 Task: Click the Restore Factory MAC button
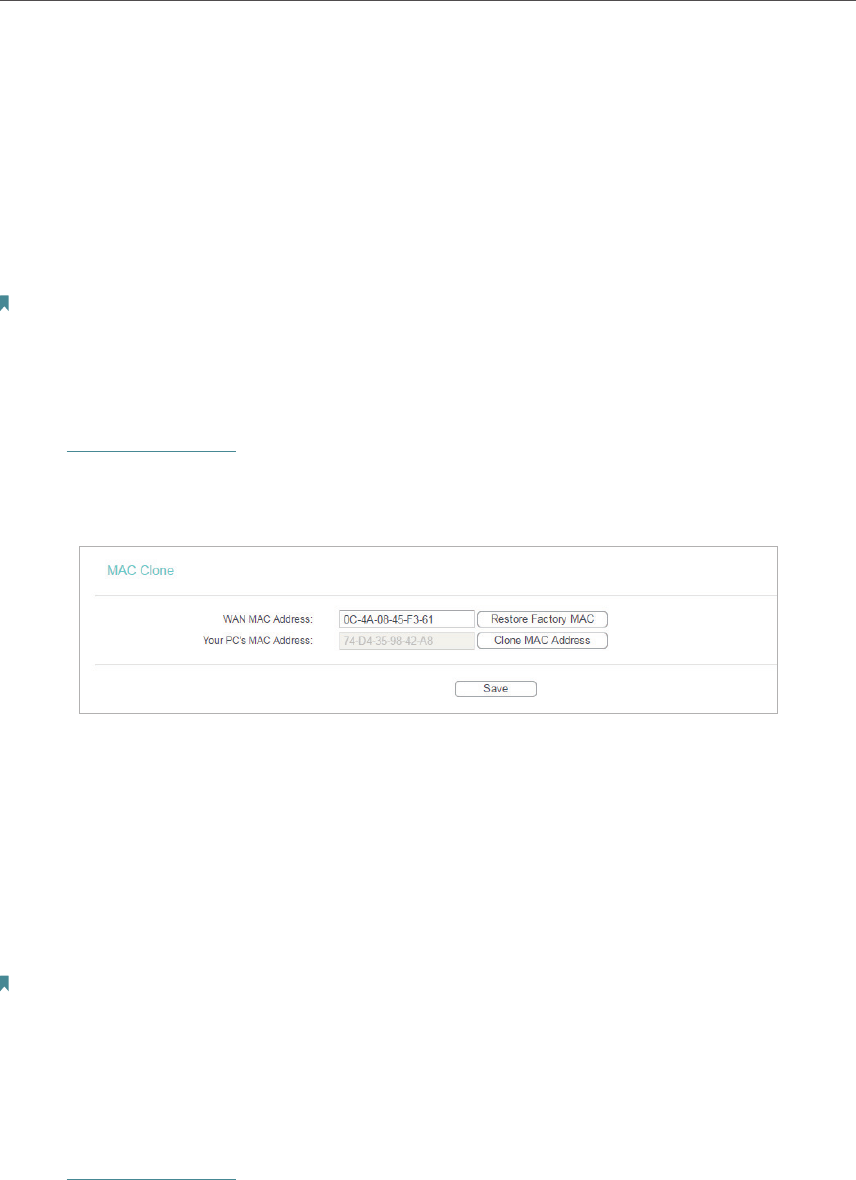(542, 619)
